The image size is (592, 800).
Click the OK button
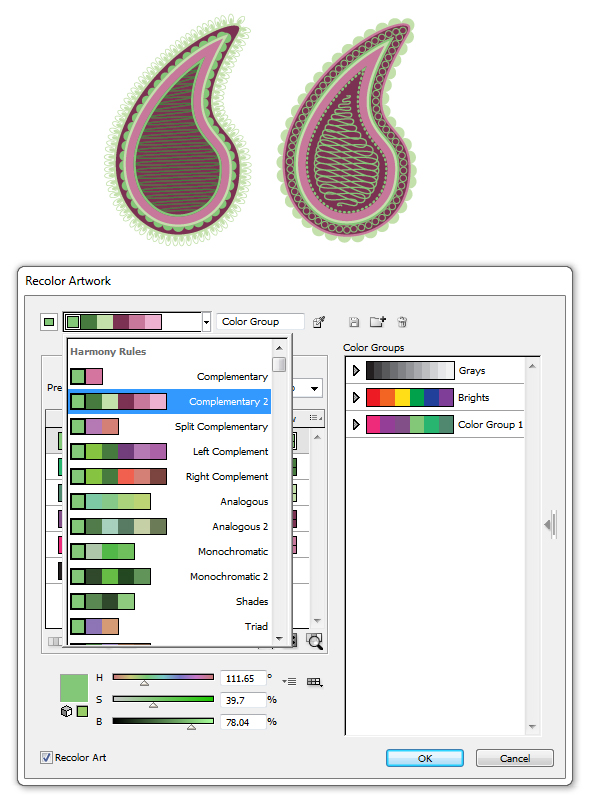425,758
